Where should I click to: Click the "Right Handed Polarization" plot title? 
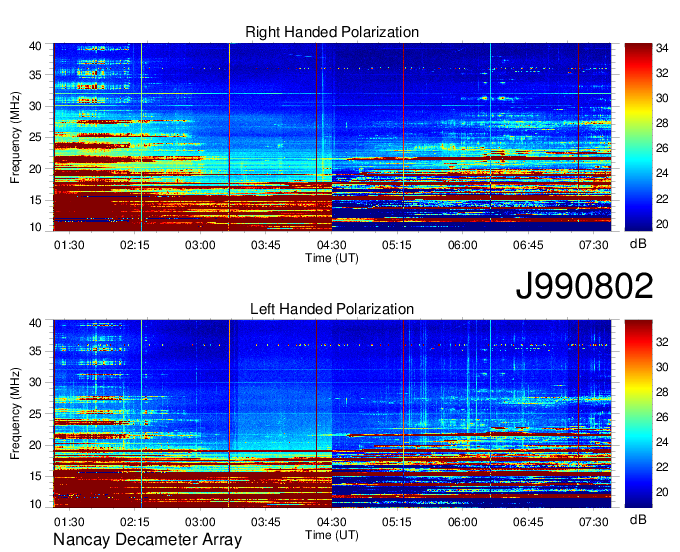332,32
